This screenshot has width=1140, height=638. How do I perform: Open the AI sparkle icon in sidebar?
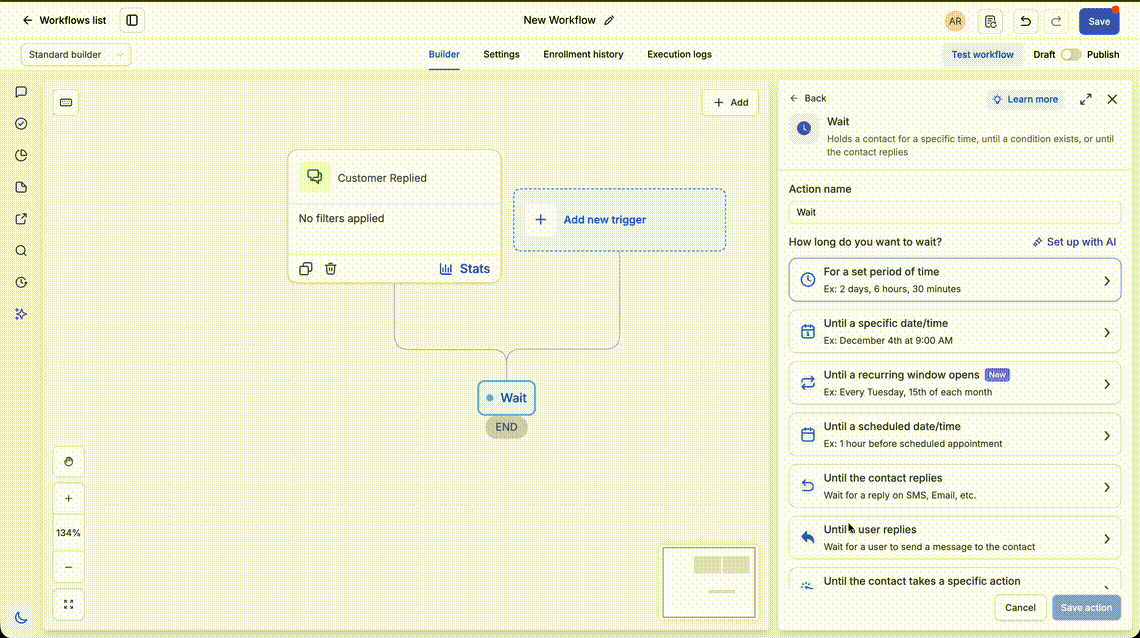[x=21, y=314]
